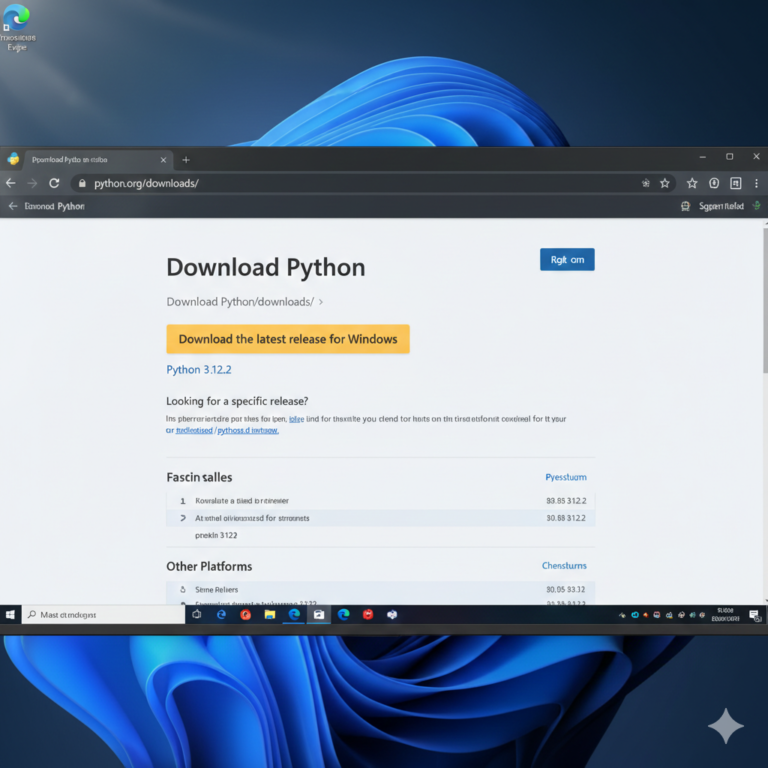Focus the taskbar search box
768x768 pixels.
coord(103,614)
